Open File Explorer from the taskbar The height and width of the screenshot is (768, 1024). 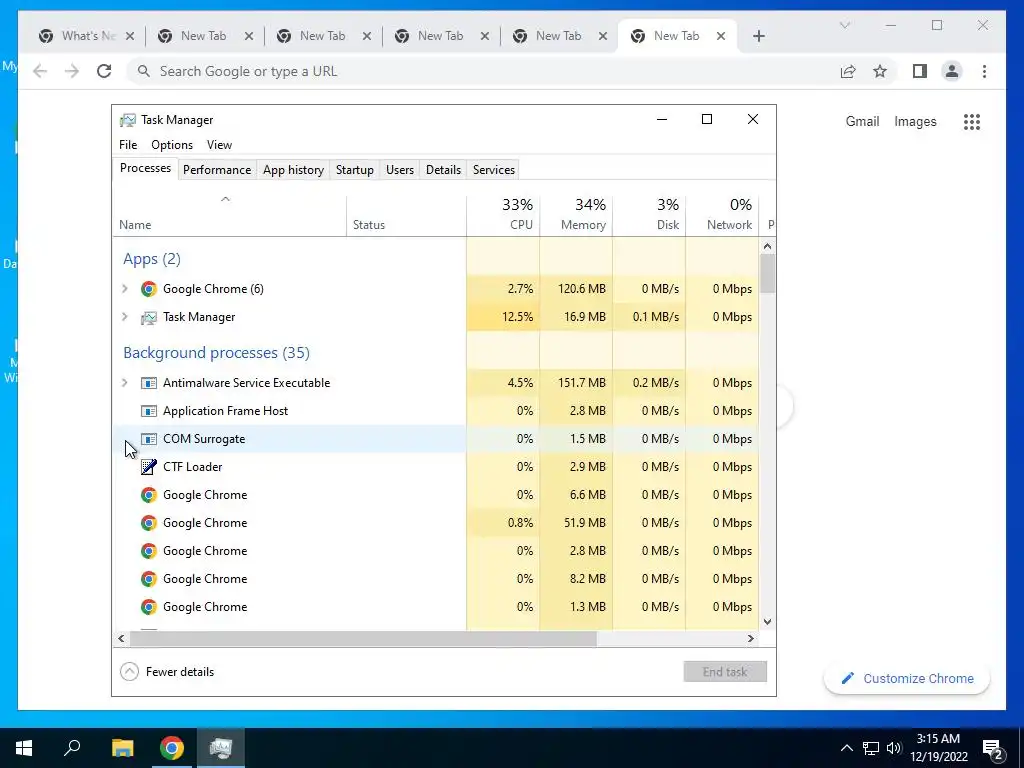coord(122,748)
